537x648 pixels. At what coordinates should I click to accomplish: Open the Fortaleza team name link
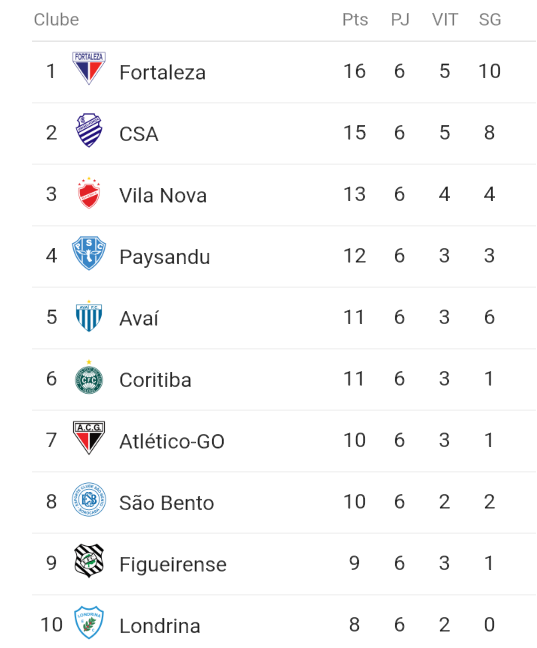point(162,72)
